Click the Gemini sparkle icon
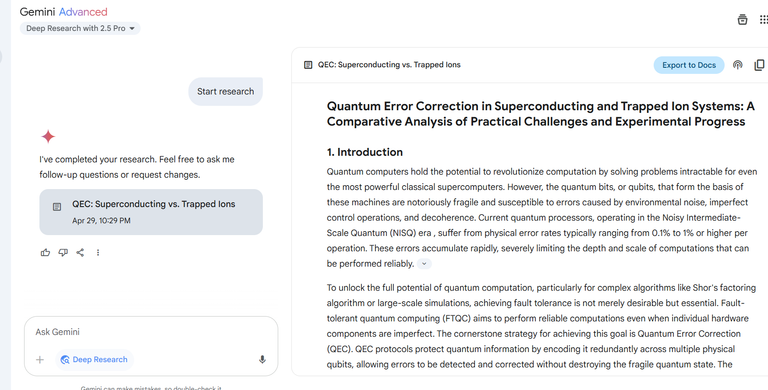 coord(48,136)
